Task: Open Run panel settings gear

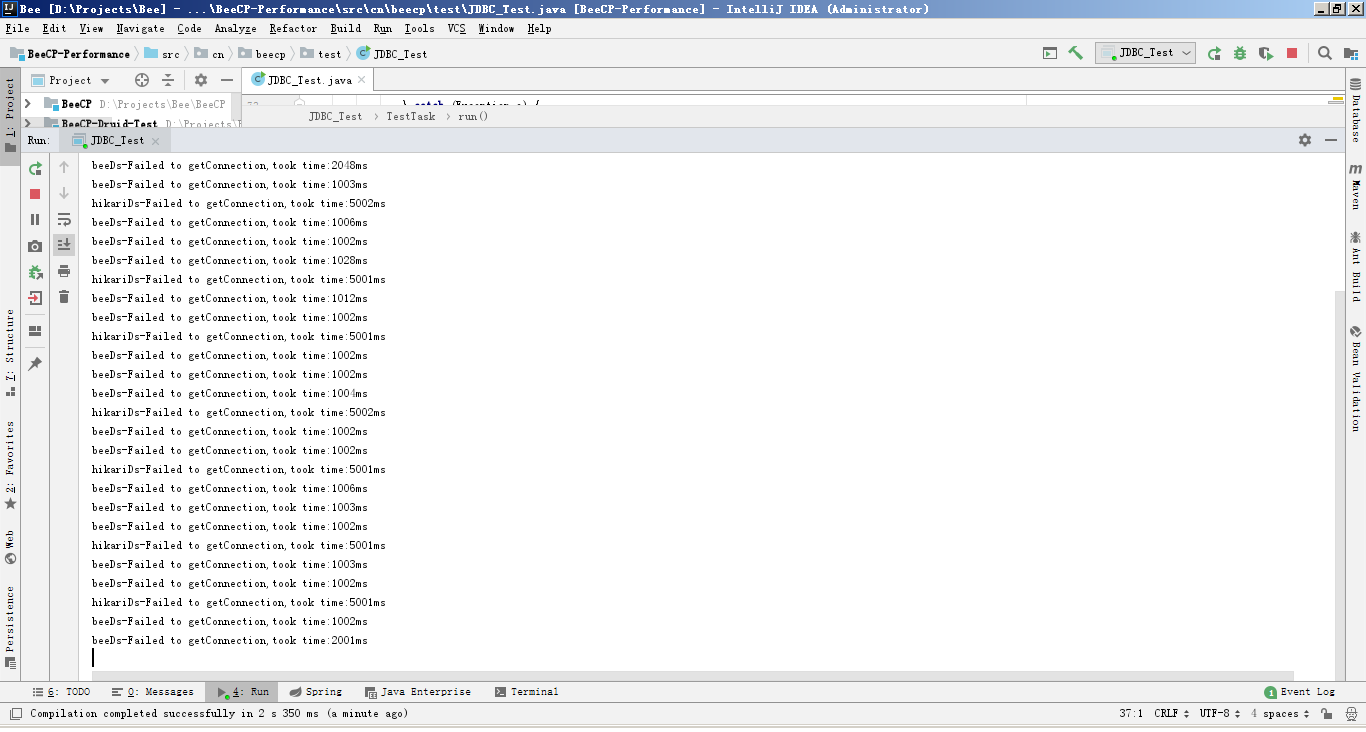Action: tap(1304, 141)
